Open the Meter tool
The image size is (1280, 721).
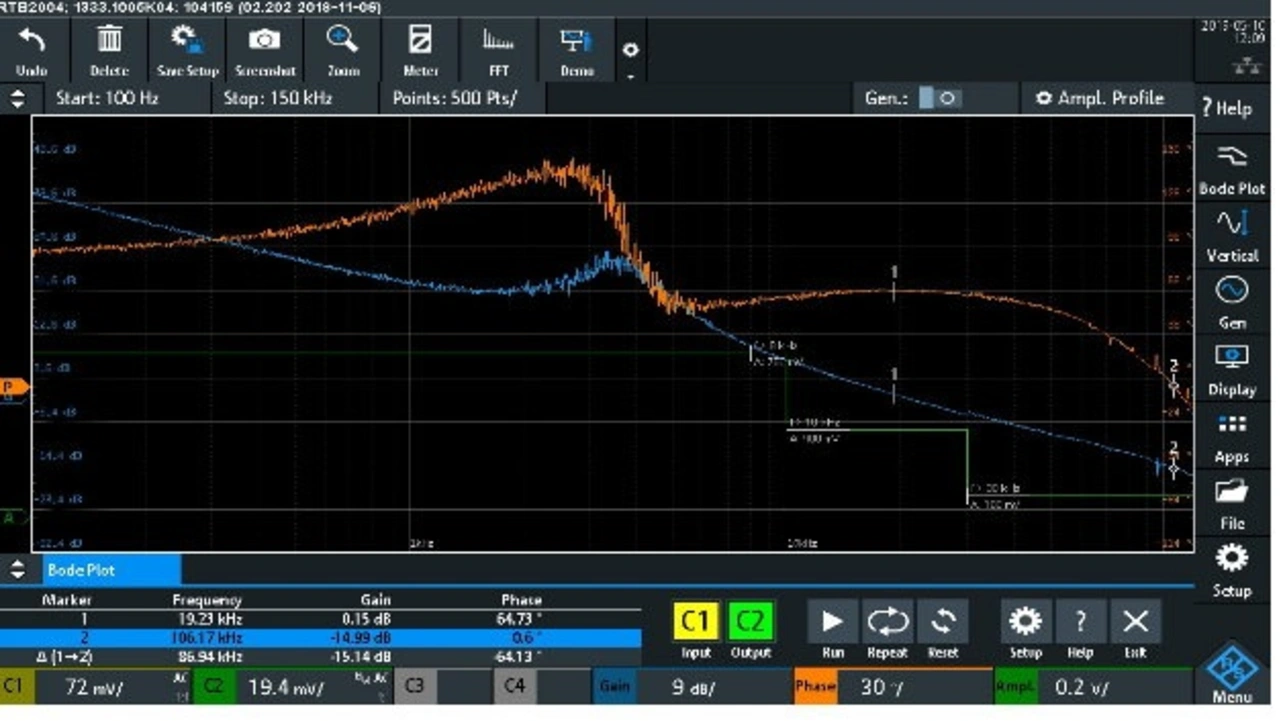420,50
